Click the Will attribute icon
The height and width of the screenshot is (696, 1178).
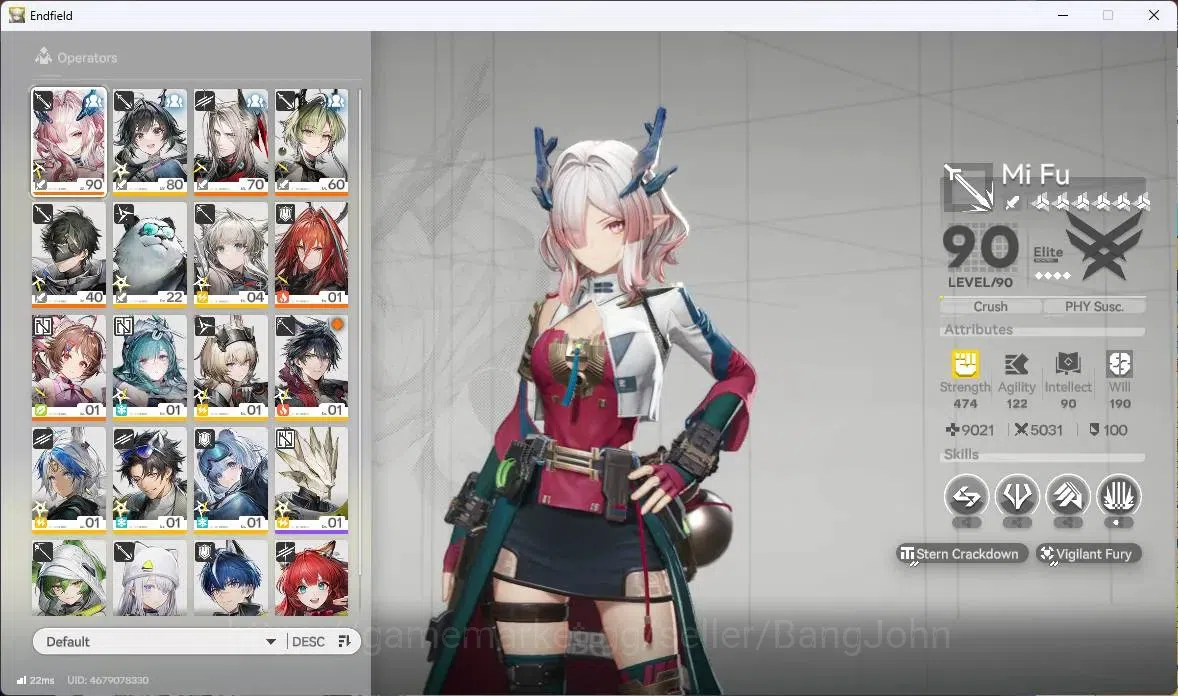[x=1119, y=364]
